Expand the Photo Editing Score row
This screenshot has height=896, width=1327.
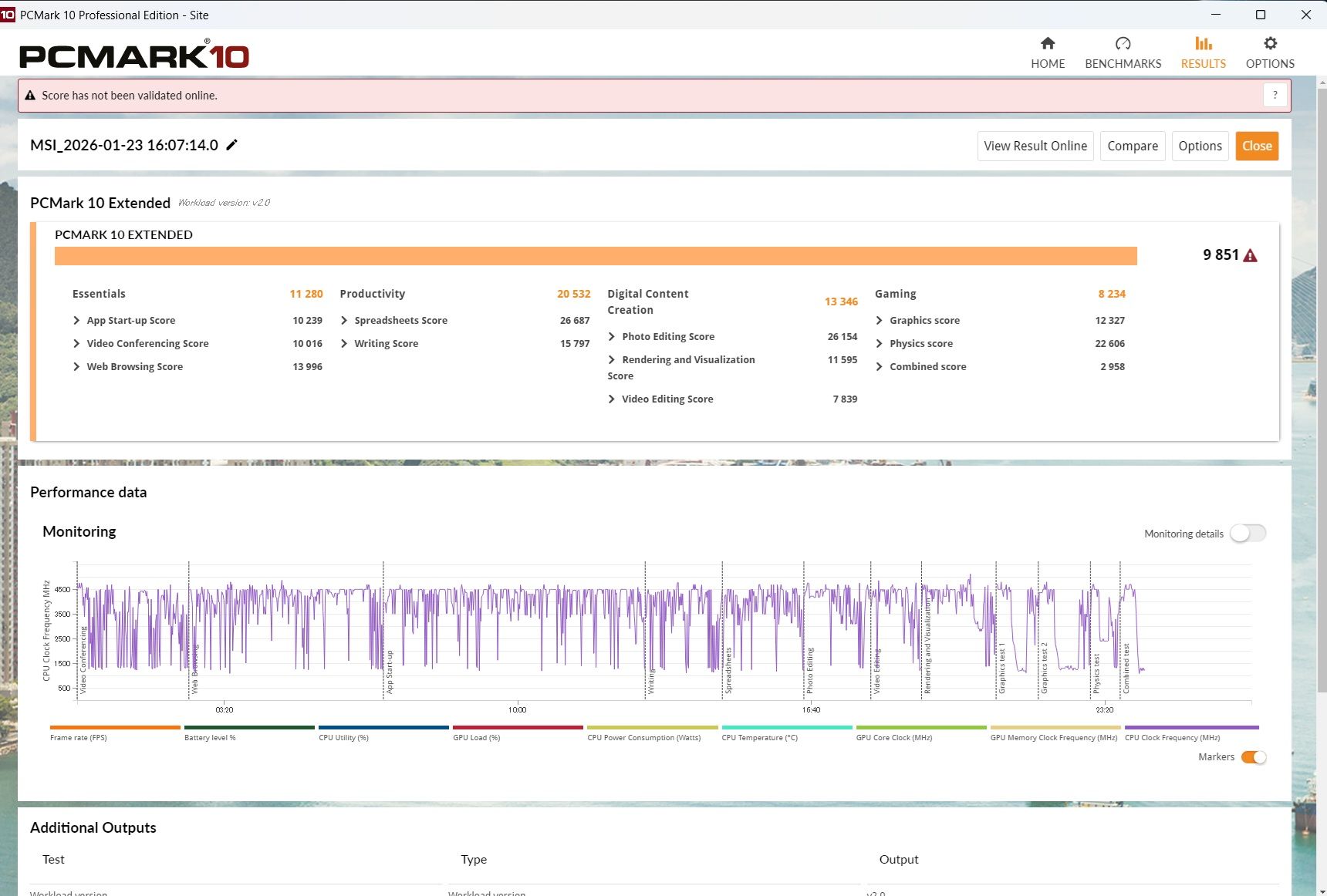pyautogui.click(x=612, y=337)
